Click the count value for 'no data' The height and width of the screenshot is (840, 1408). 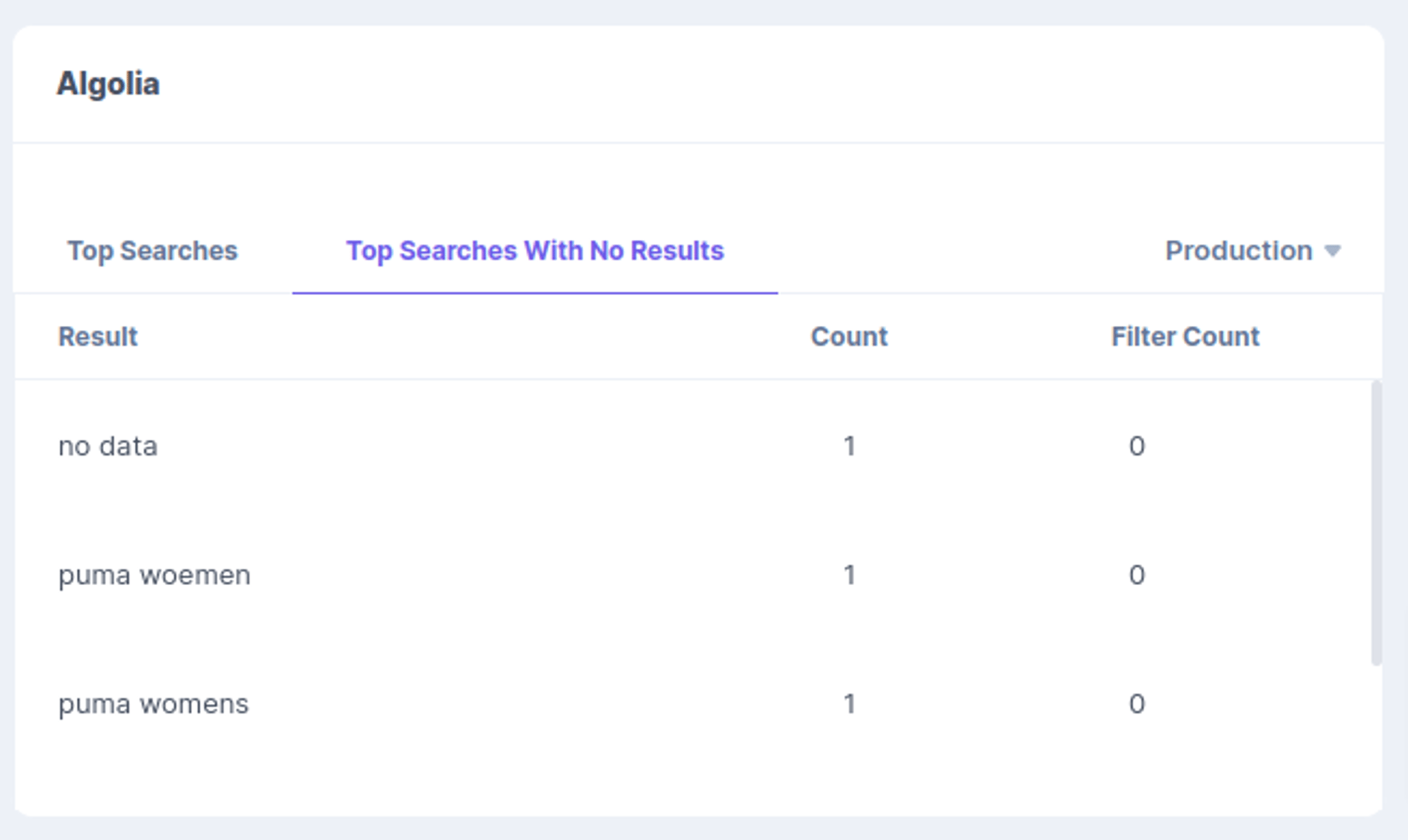850,446
